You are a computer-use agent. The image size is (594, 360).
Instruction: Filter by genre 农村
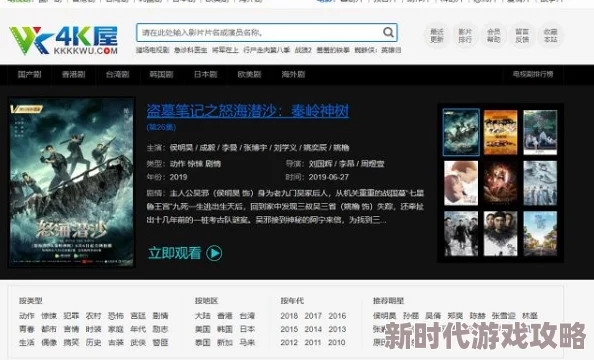(93, 316)
